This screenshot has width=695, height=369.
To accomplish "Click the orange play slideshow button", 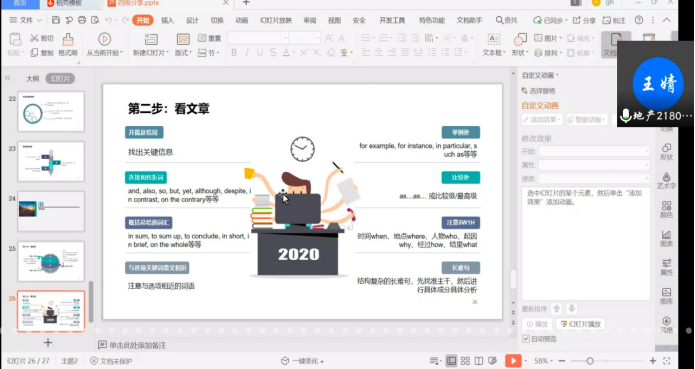I will coord(513,361).
